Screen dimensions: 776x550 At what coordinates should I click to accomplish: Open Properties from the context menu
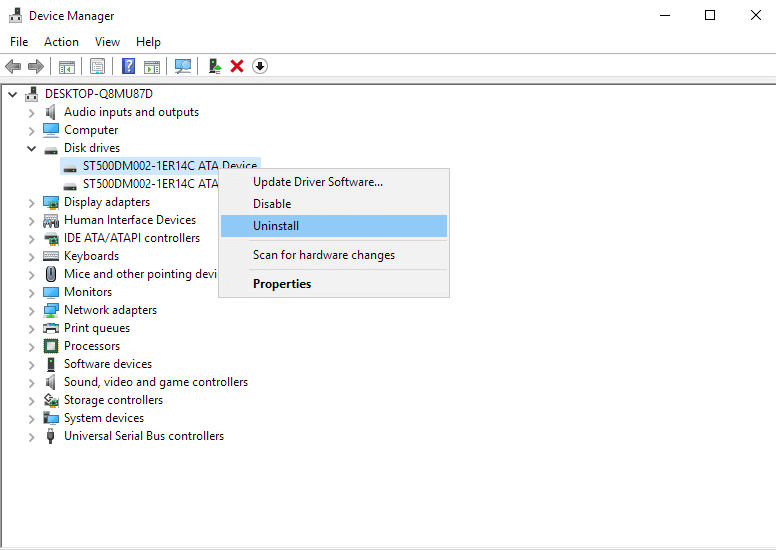282,284
